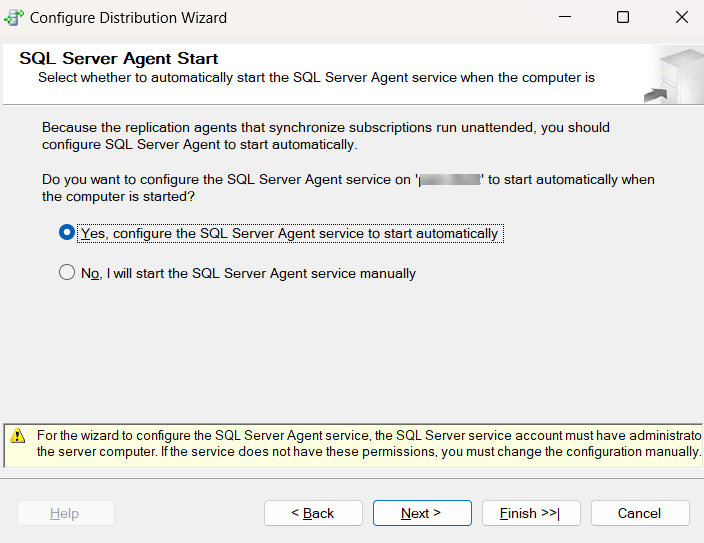Click the replication agents explanation paragraph
The width and height of the screenshot is (704, 543).
pyautogui.click(x=325, y=136)
